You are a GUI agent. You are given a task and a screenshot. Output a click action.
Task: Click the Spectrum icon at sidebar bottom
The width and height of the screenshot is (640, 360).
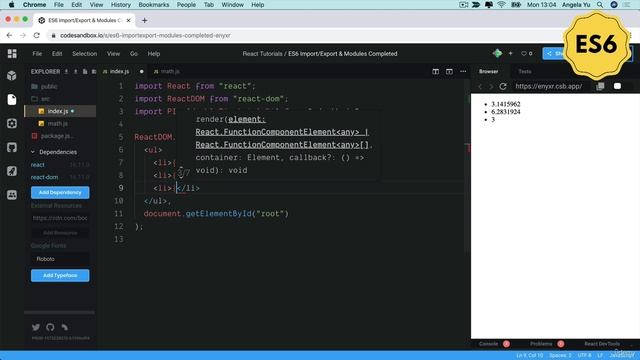[64, 327]
